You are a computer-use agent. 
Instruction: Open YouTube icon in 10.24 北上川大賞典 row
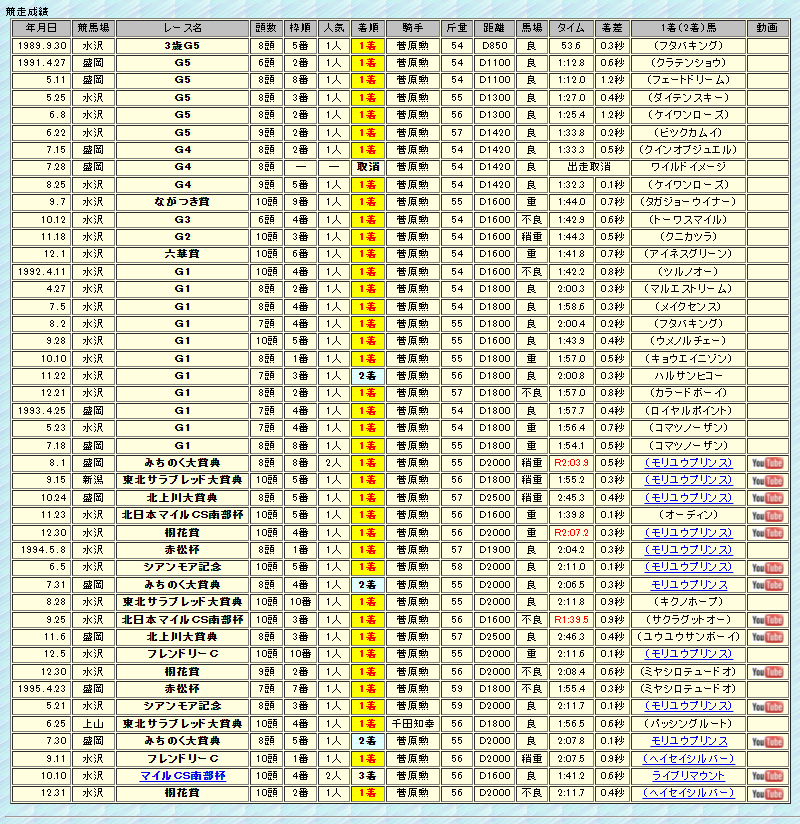[x=767, y=498]
